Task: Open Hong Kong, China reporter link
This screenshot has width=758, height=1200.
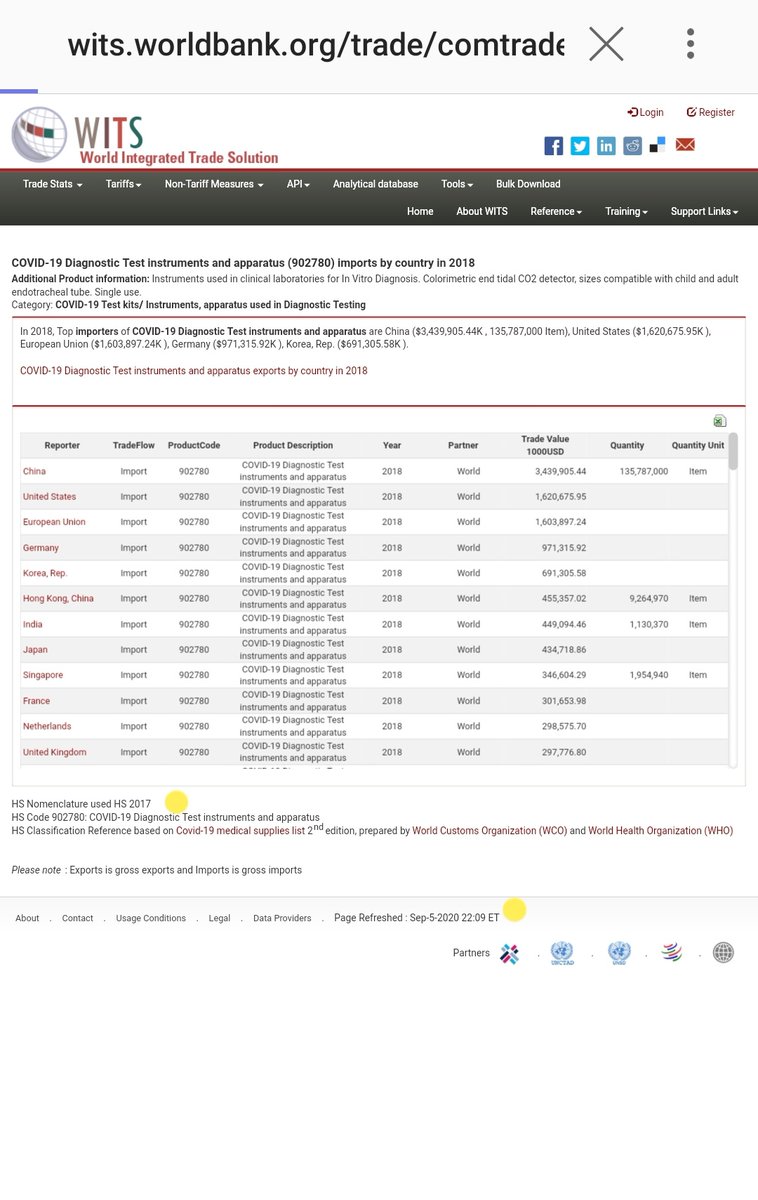Action: 58,599
